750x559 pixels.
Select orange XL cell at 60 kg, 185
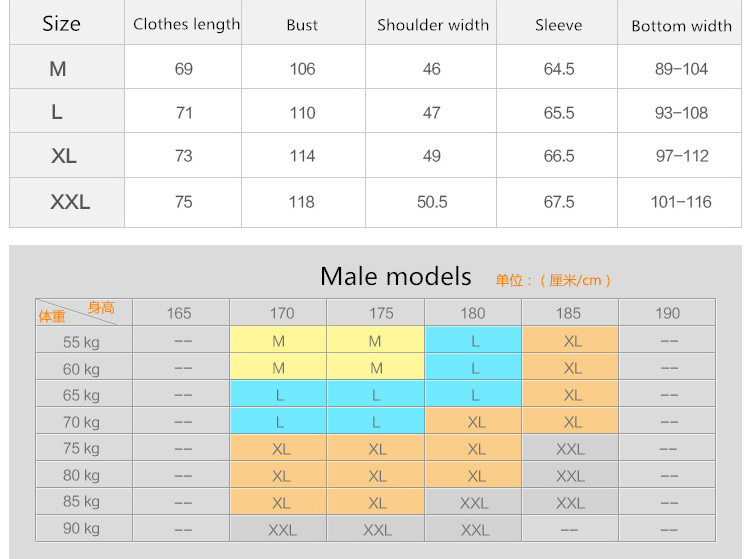[570, 367]
